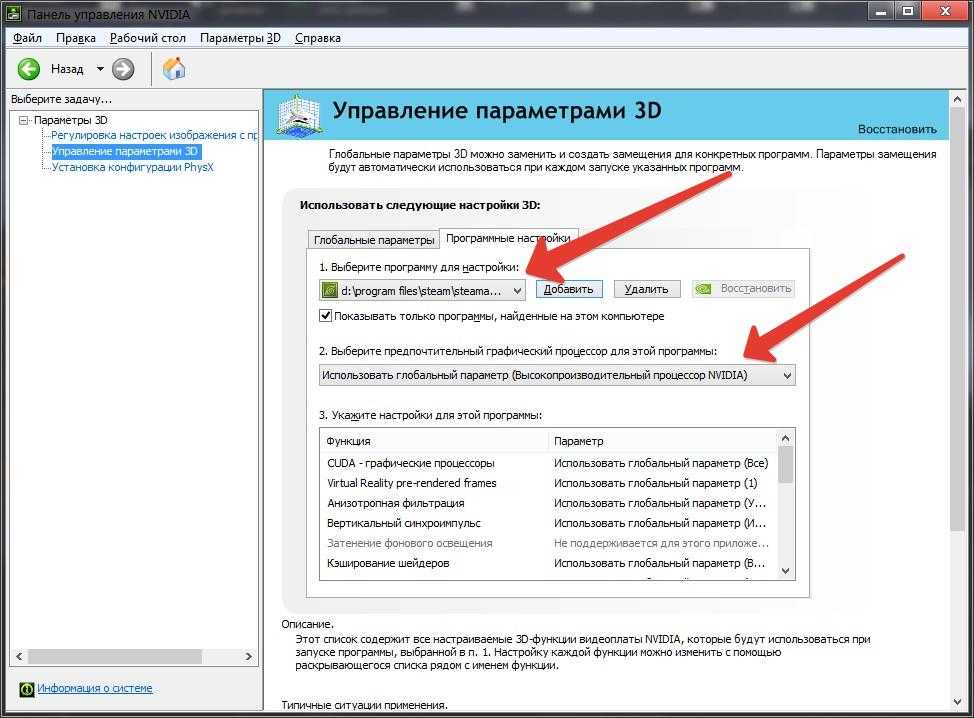Select 'Установка конфигурации PhysX' tree item
The height and width of the screenshot is (718, 974).
pyautogui.click(x=132, y=167)
